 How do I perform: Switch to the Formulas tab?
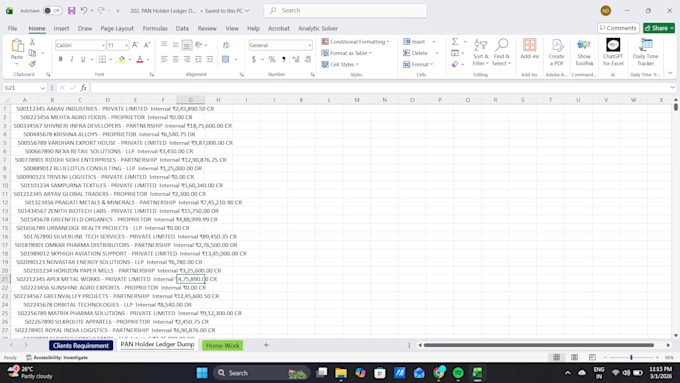pos(155,28)
